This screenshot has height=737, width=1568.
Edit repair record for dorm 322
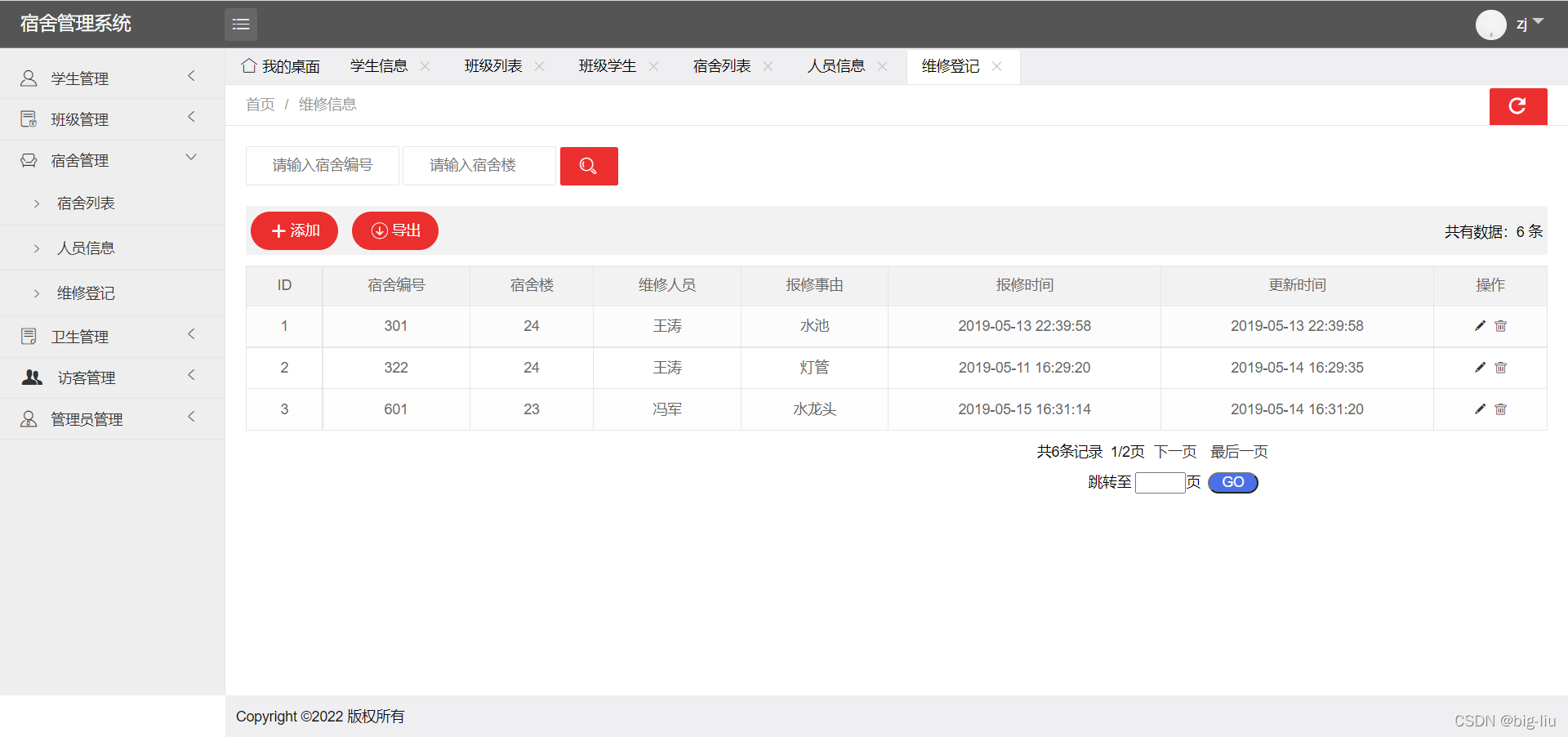coord(1480,368)
